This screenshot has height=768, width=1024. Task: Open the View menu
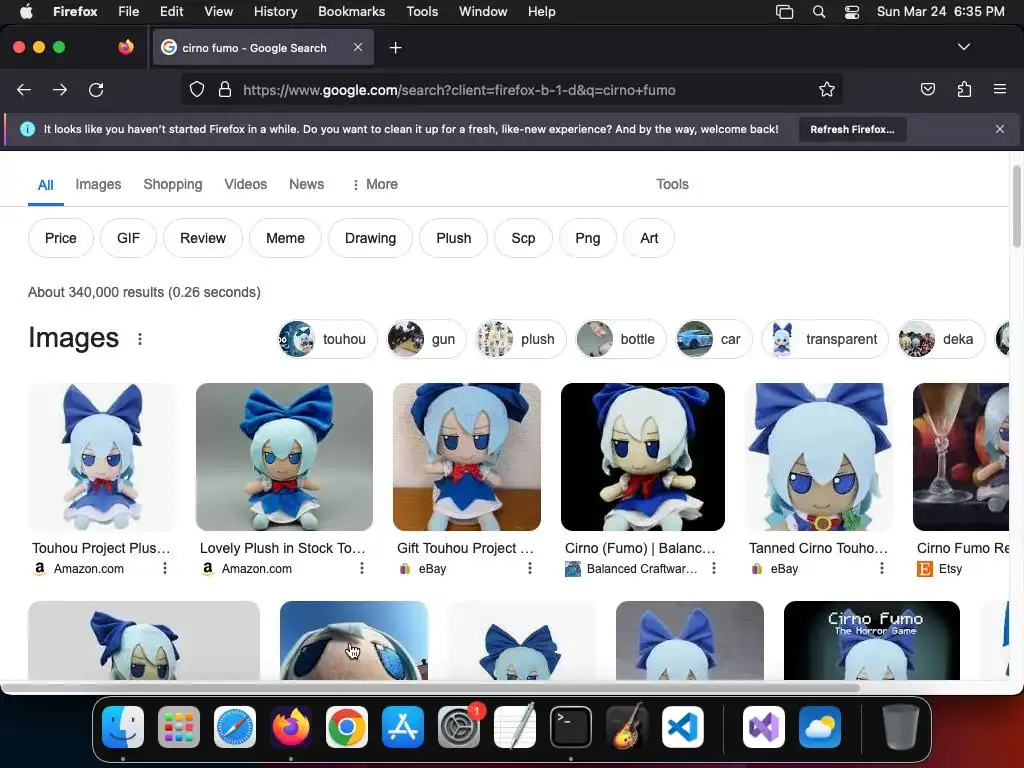[218, 12]
